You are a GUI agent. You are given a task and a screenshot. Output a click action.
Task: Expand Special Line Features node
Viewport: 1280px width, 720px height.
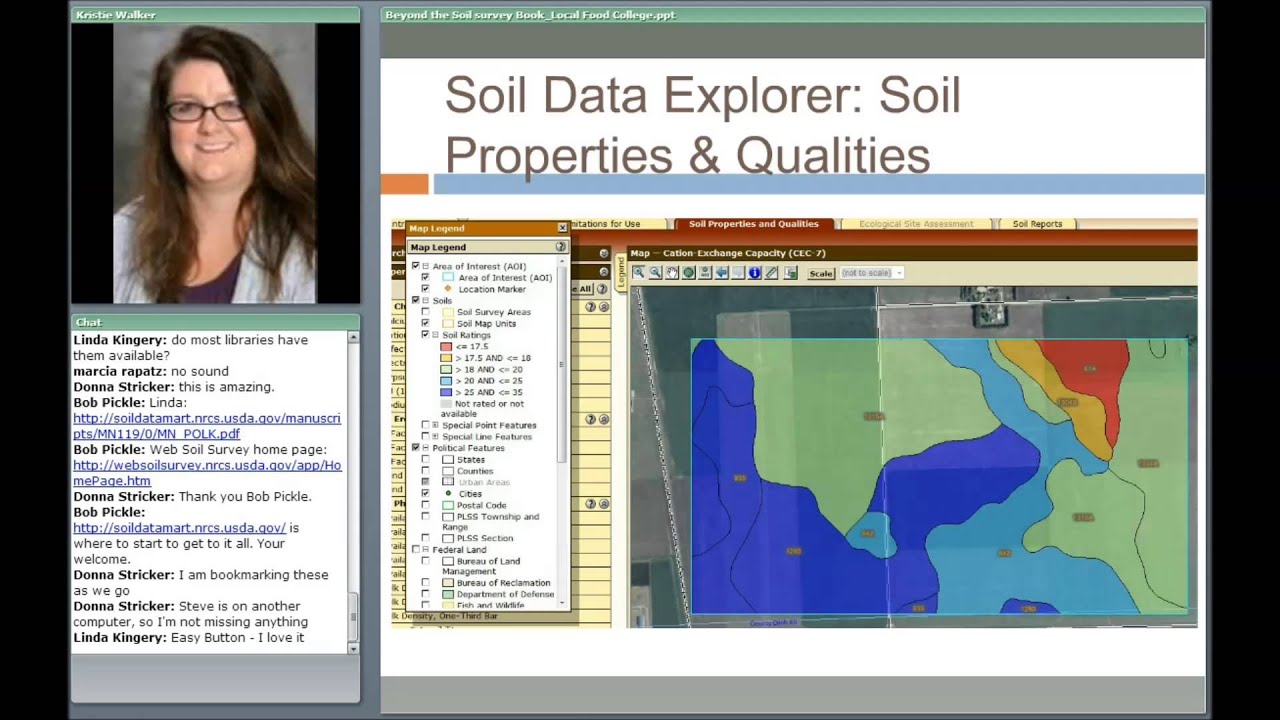[x=435, y=437]
